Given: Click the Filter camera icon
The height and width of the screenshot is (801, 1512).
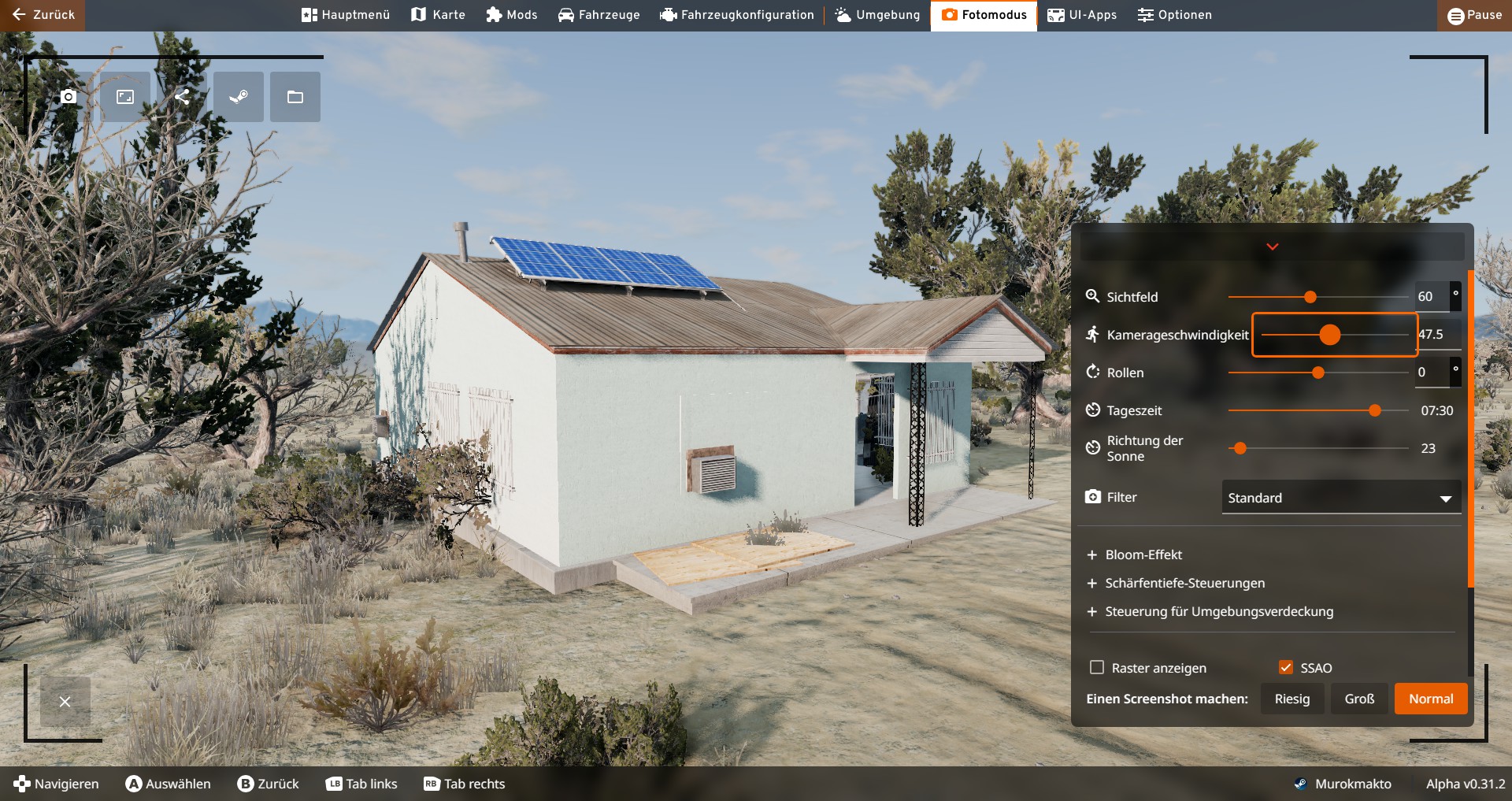Looking at the screenshot, I should (1092, 496).
